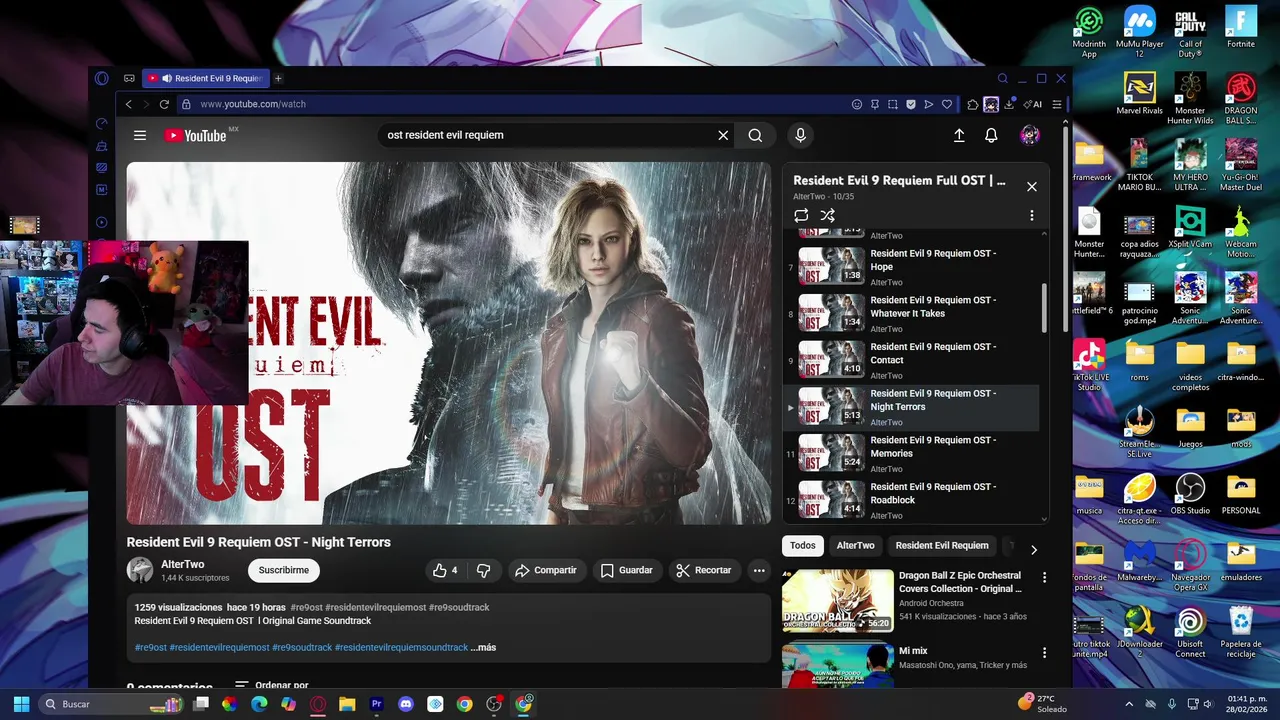Viewport: 1280px width, 720px height.
Task: Reload the page in Opera
Action: click(164, 104)
